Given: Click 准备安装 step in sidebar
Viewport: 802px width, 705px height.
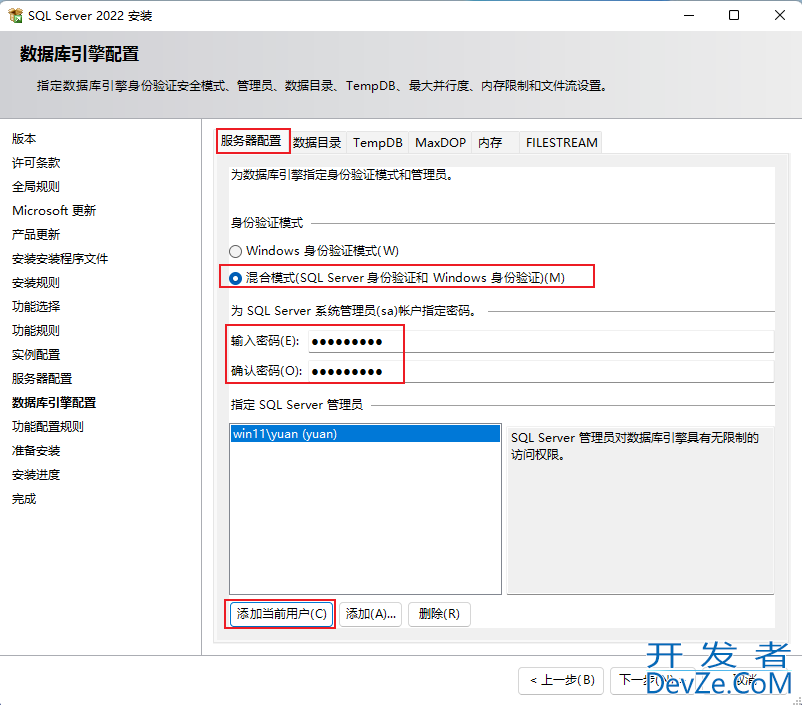Looking at the screenshot, I should (x=36, y=451).
